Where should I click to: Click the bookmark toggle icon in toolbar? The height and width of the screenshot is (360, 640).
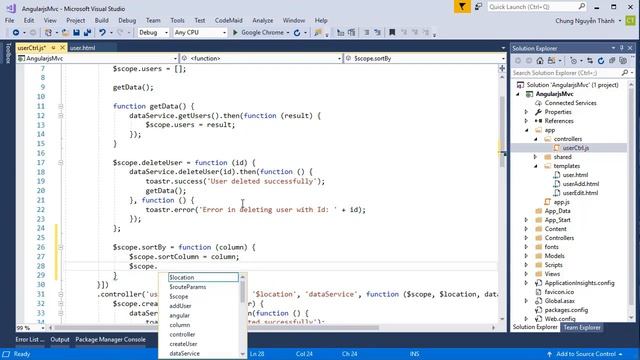coord(392,32)
